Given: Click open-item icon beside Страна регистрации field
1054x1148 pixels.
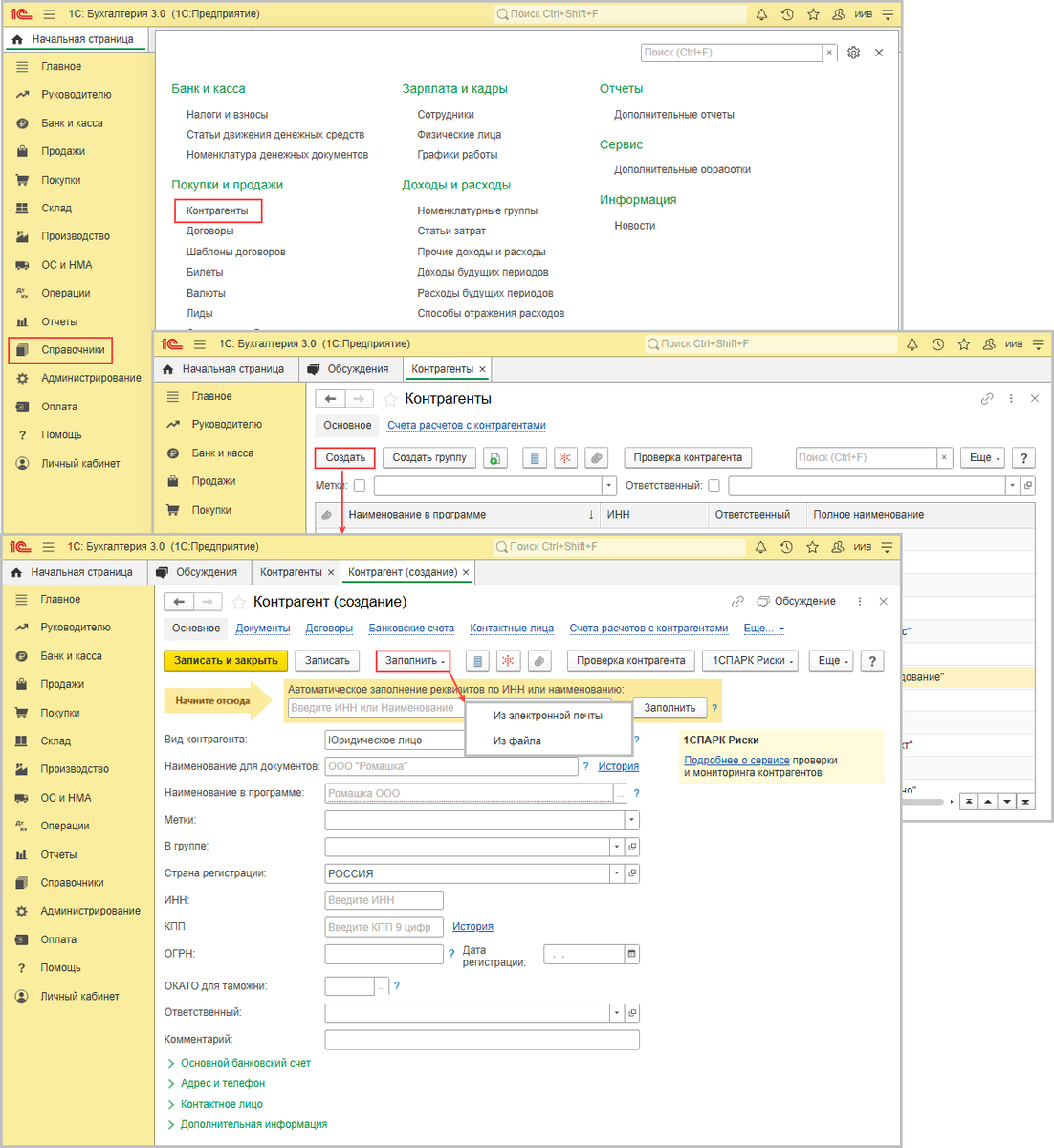Looking at the screenshot, I should pos(632,873).
